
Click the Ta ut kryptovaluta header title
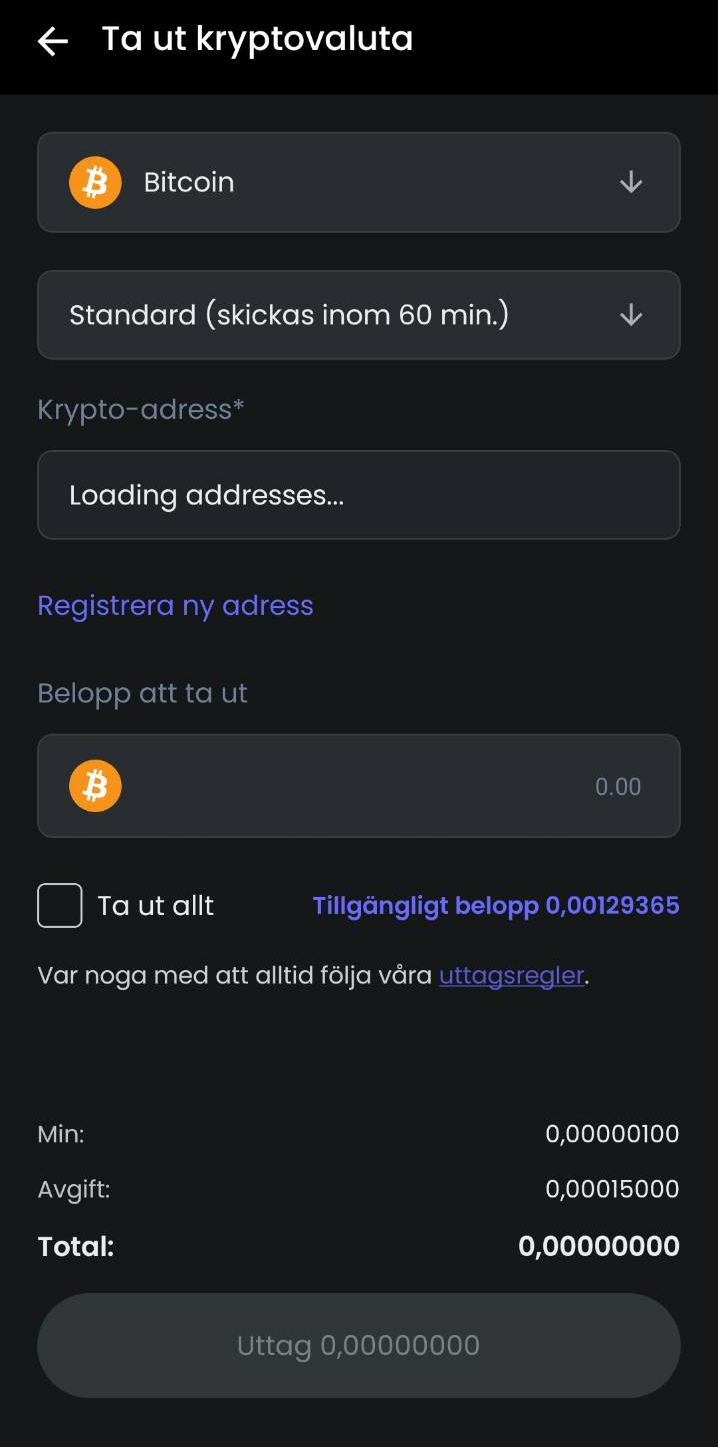tap(258, 39)
